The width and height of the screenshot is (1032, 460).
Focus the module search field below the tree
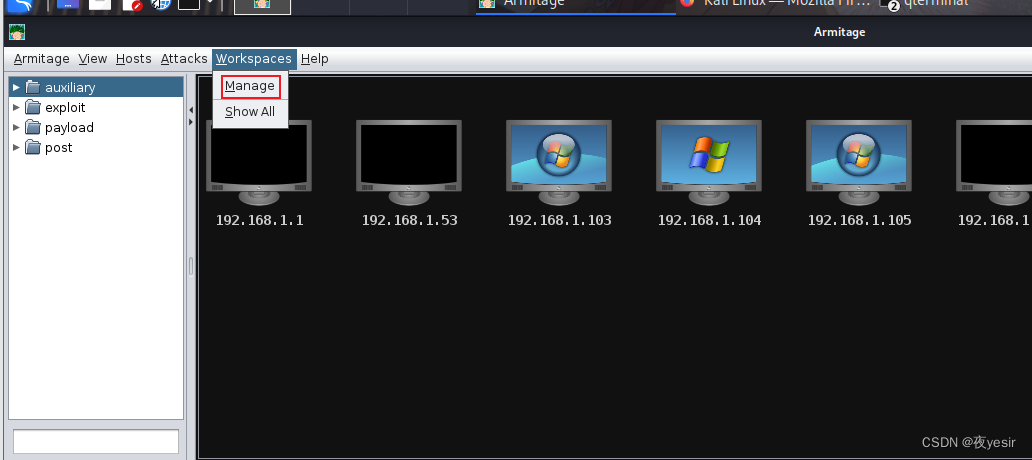coord(96,441)
